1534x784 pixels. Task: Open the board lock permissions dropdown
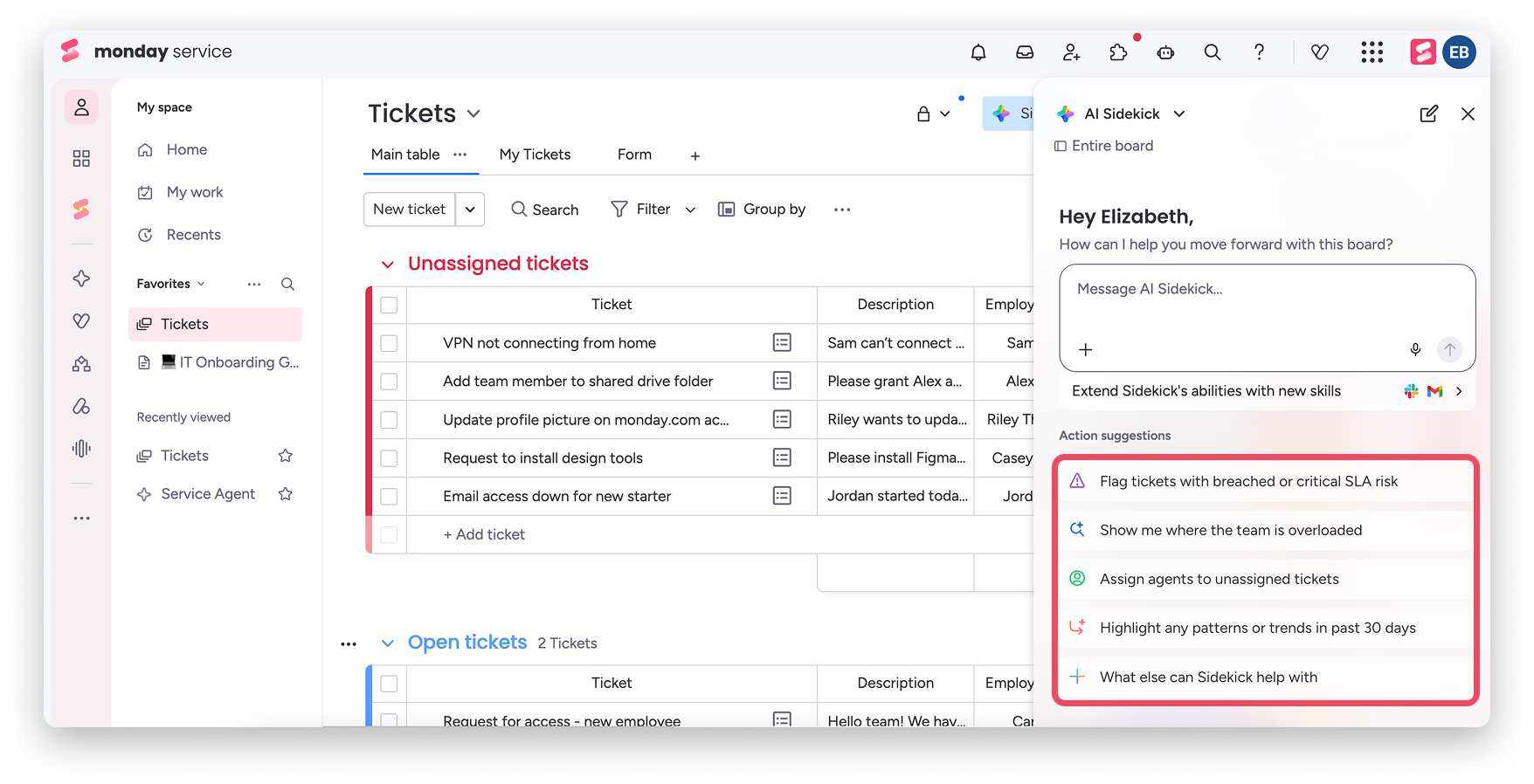[933, 113]
